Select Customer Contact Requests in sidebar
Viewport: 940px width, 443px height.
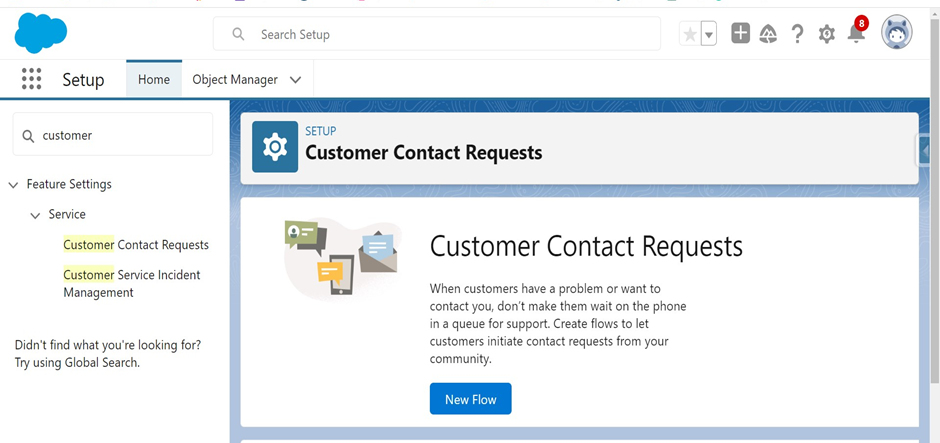point(136,245)
